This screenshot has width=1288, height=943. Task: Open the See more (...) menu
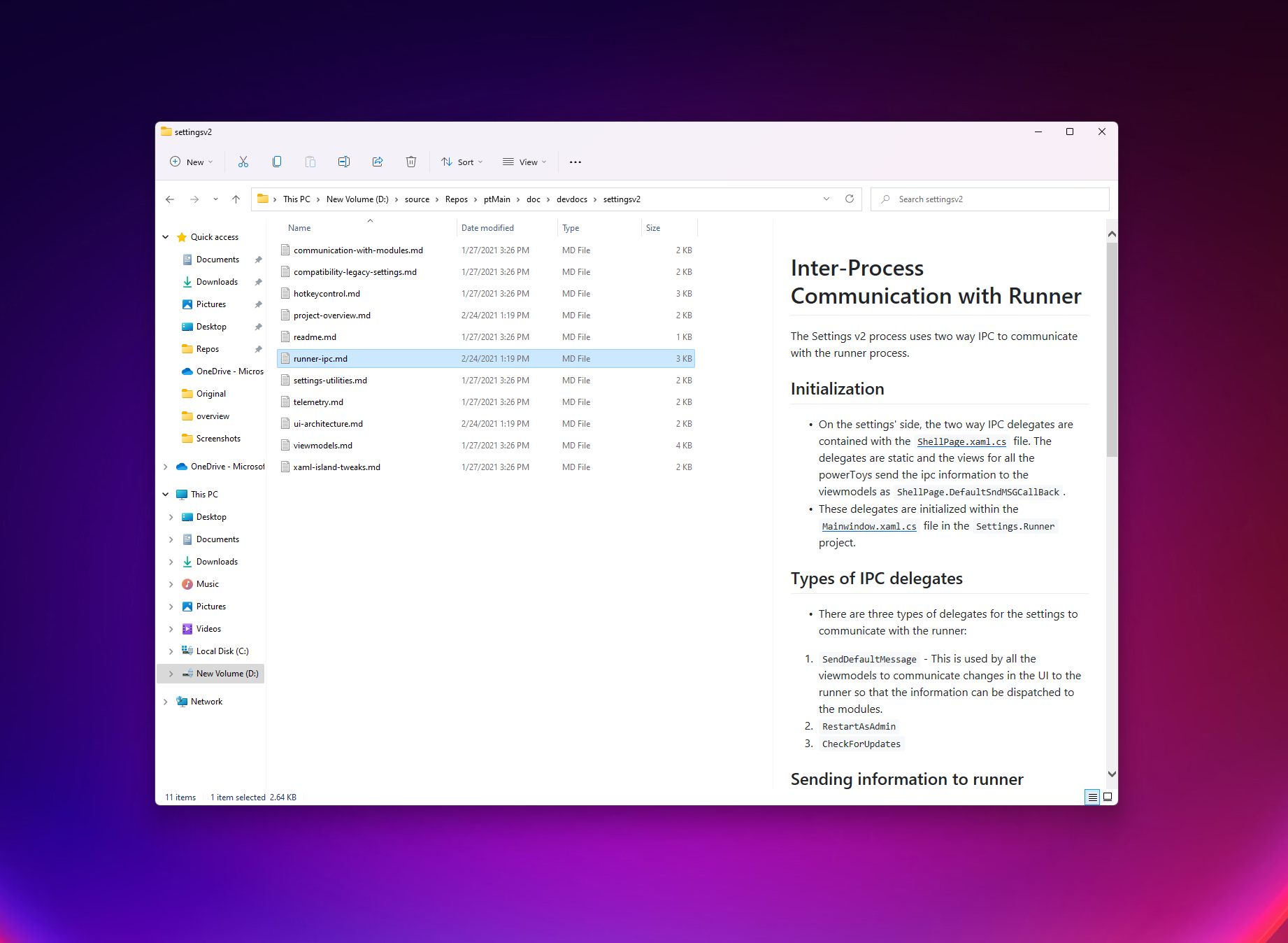coord(575,162)
